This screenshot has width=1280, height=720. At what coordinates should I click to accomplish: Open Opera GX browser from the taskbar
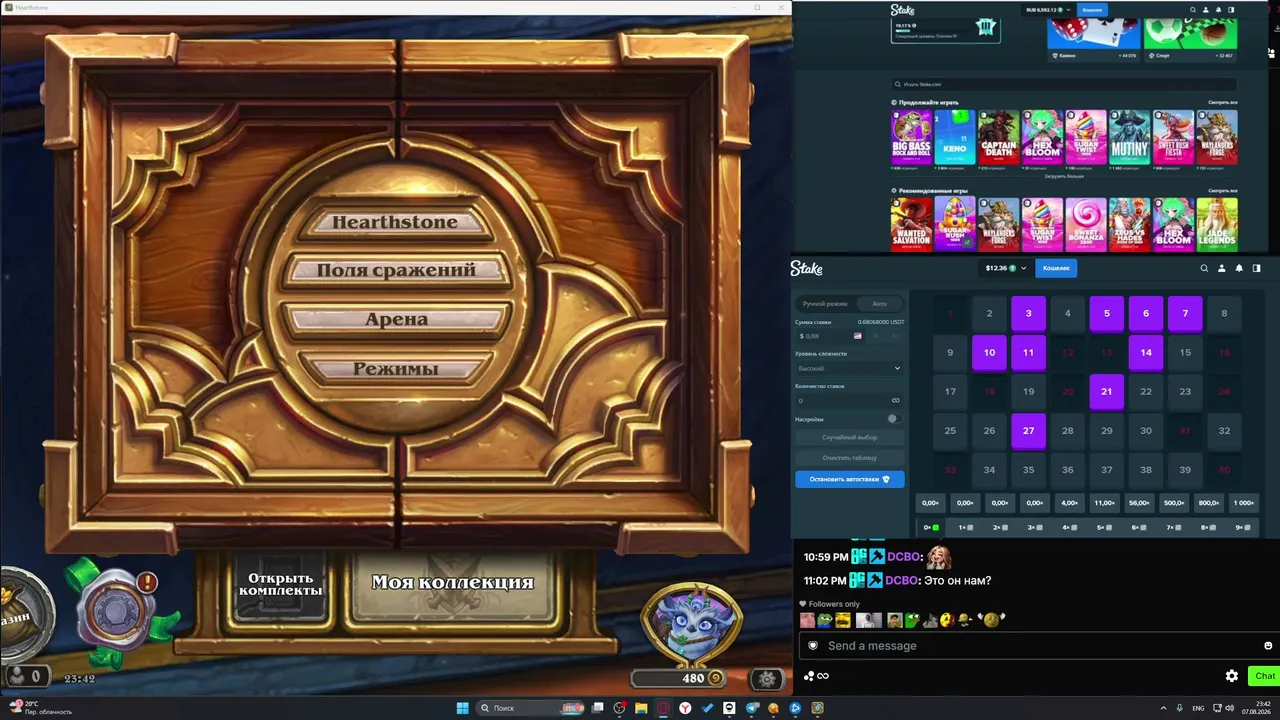663,708
